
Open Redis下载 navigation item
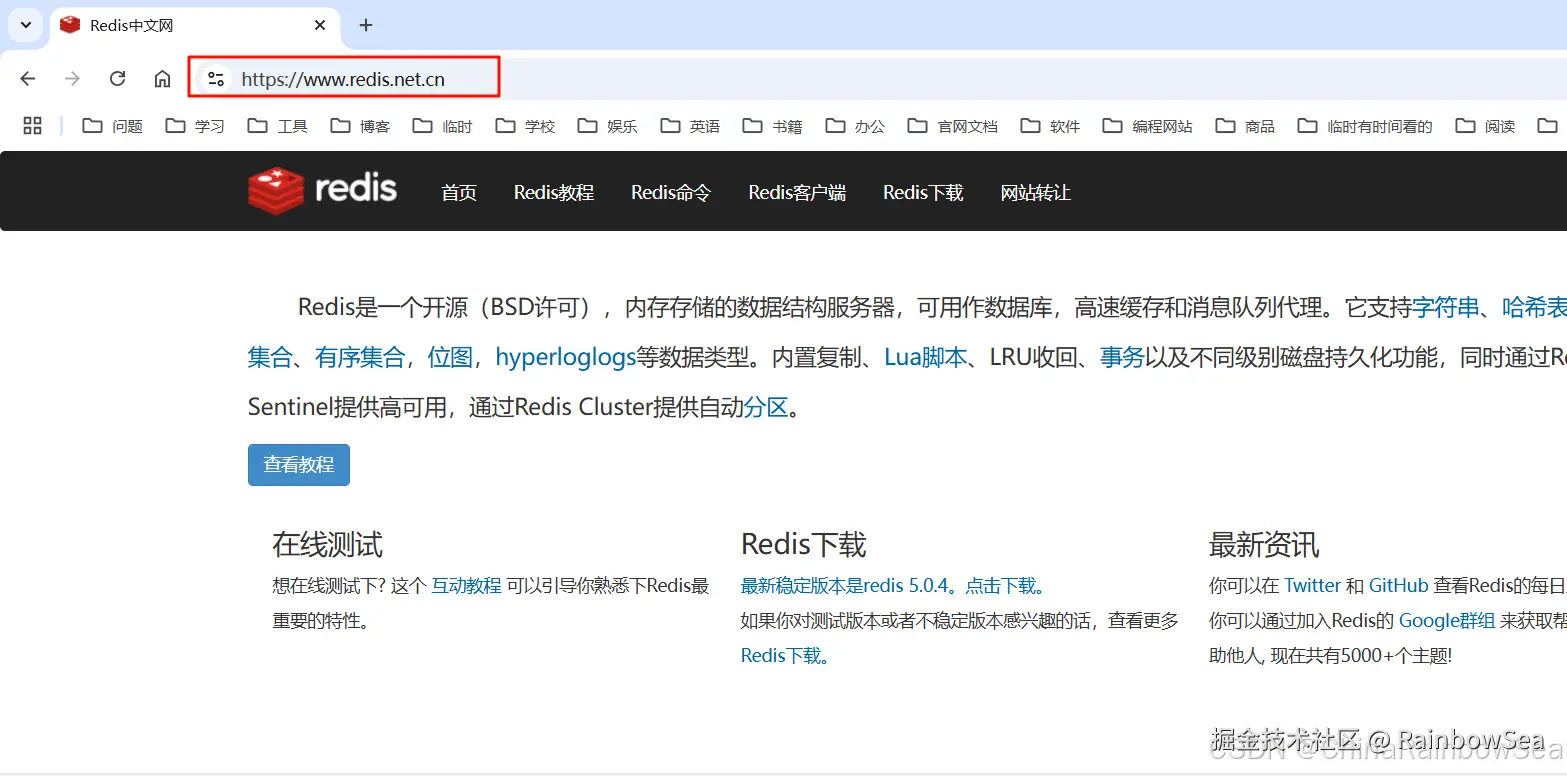(923, 193)
